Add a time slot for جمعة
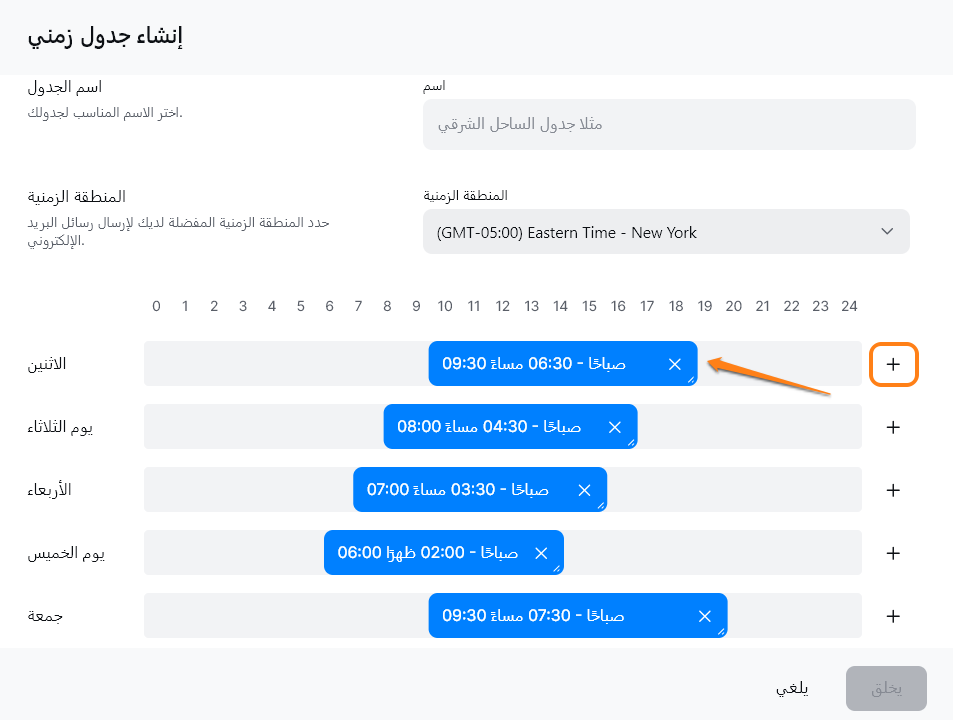 894,616
